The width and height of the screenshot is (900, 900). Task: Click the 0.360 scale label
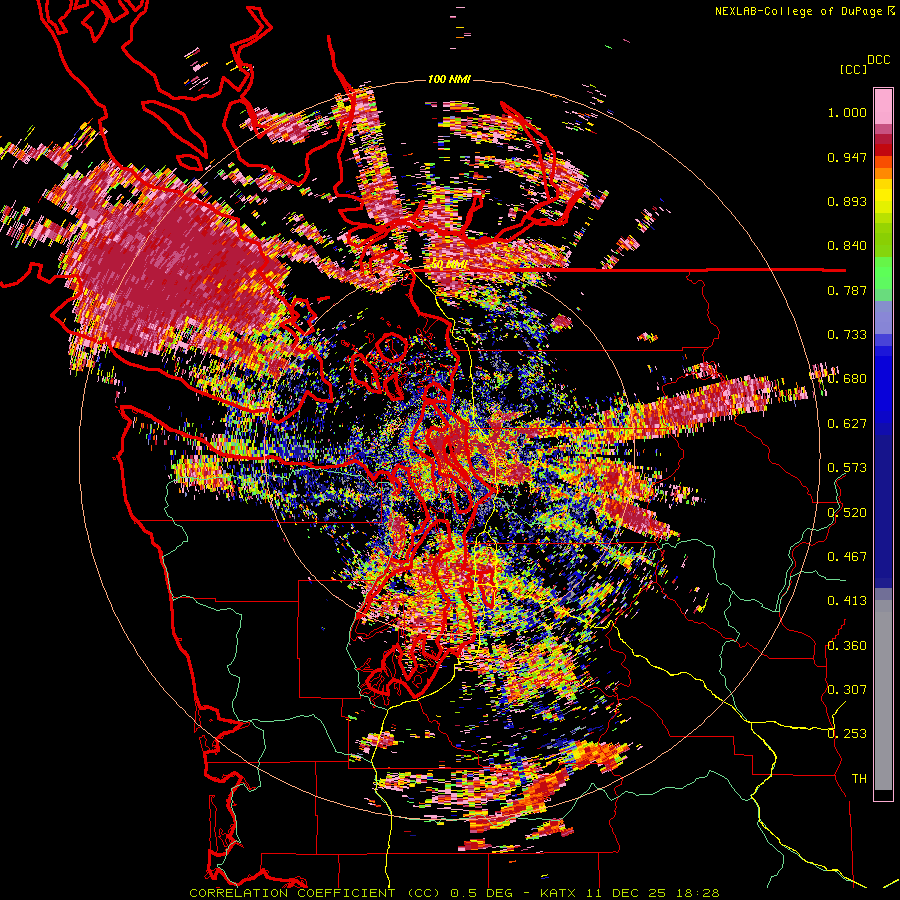(847, 645)
